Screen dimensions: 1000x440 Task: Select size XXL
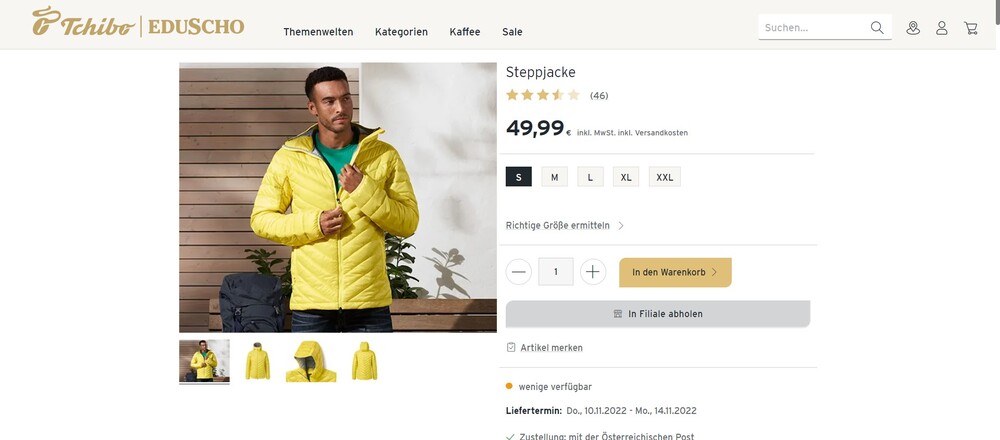[x=665, y=177]
